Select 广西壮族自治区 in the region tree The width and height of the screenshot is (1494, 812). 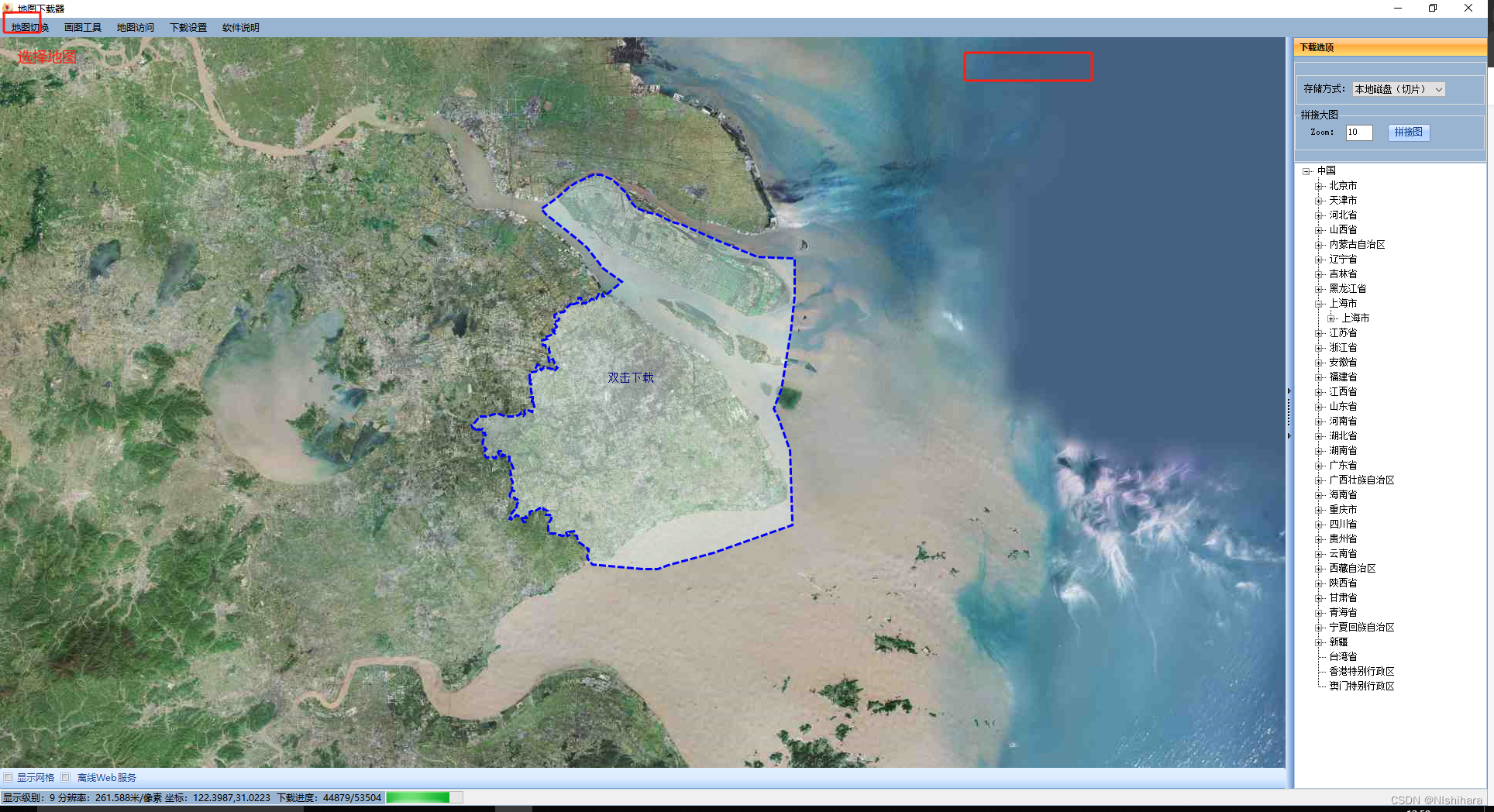(1361, 480)
